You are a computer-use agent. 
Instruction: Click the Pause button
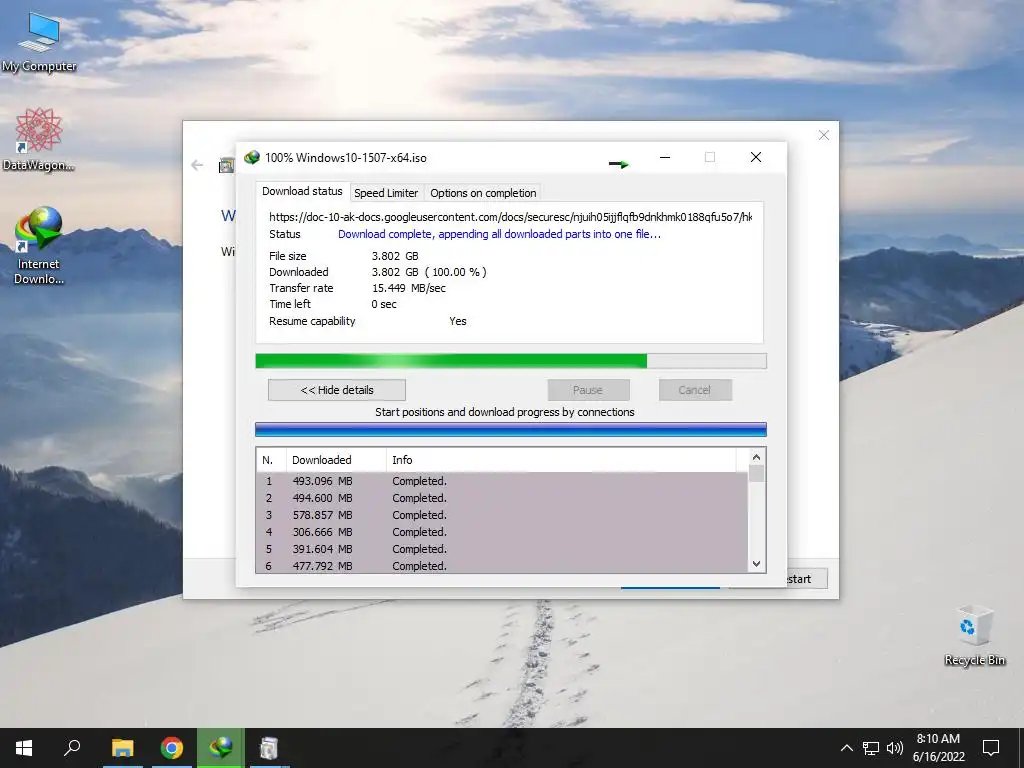588,390
